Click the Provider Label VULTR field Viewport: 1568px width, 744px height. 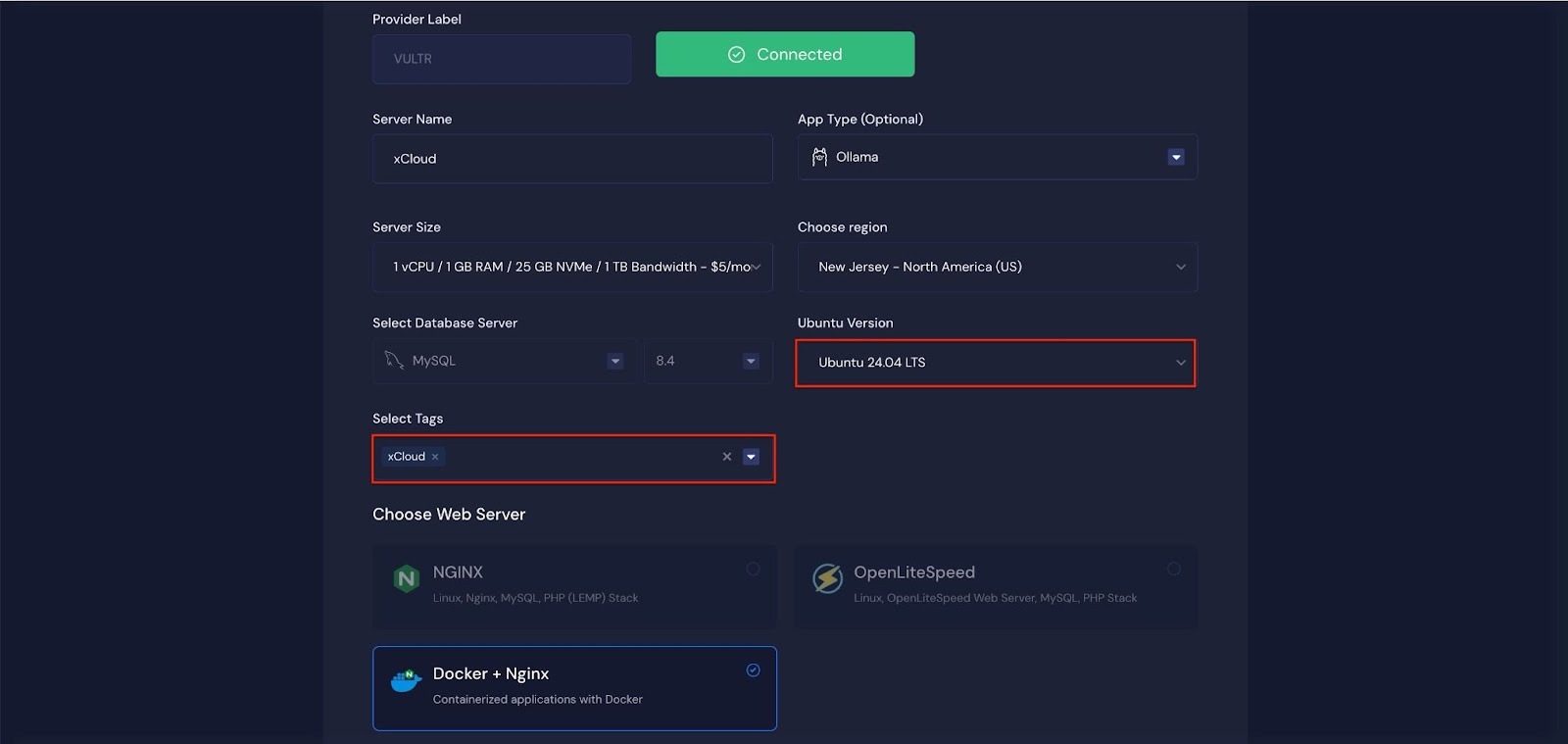[x=501, y=59]
